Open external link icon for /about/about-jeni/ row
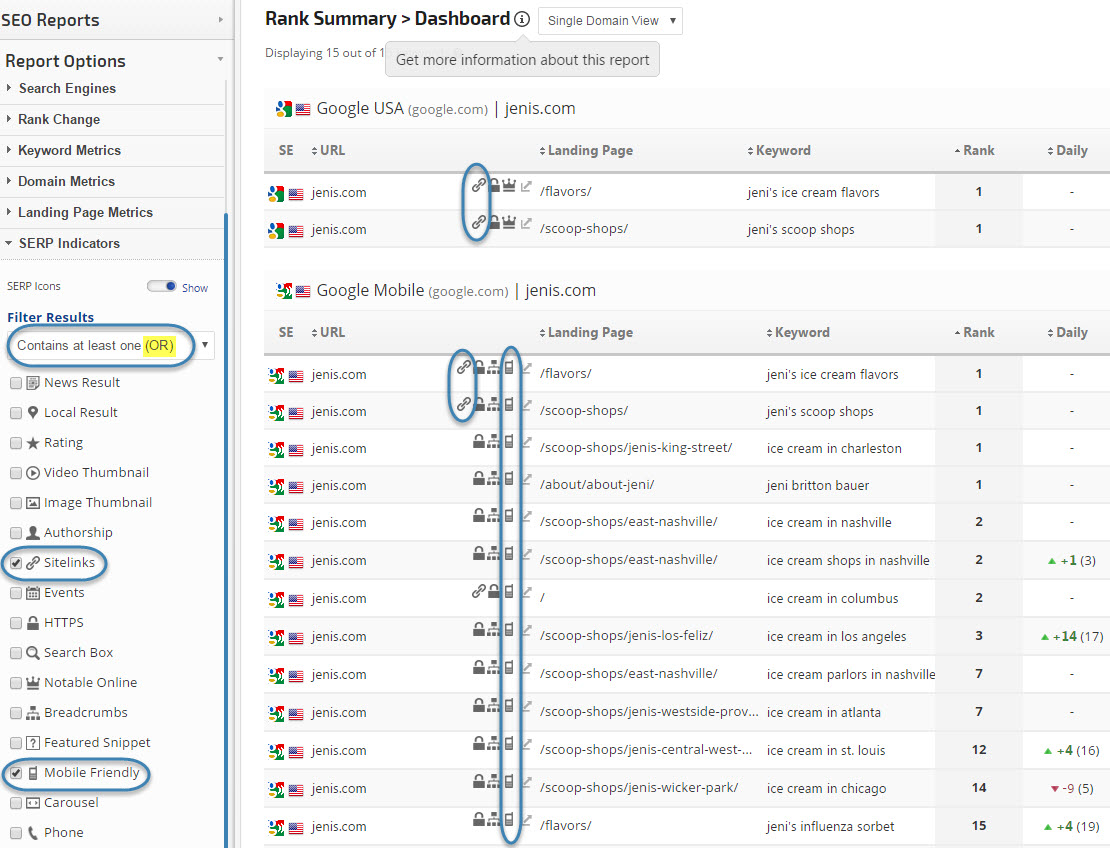1110x848 pixels. (526, 481)
